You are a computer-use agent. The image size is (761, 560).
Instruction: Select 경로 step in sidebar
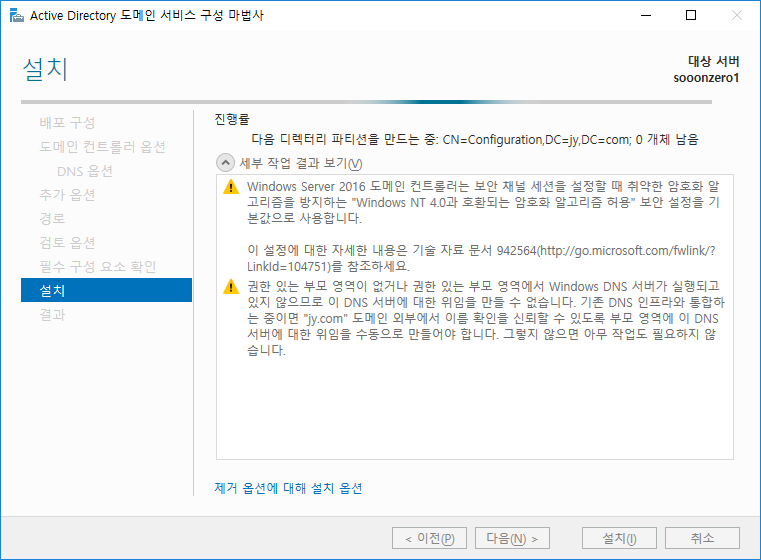(52, 218)
